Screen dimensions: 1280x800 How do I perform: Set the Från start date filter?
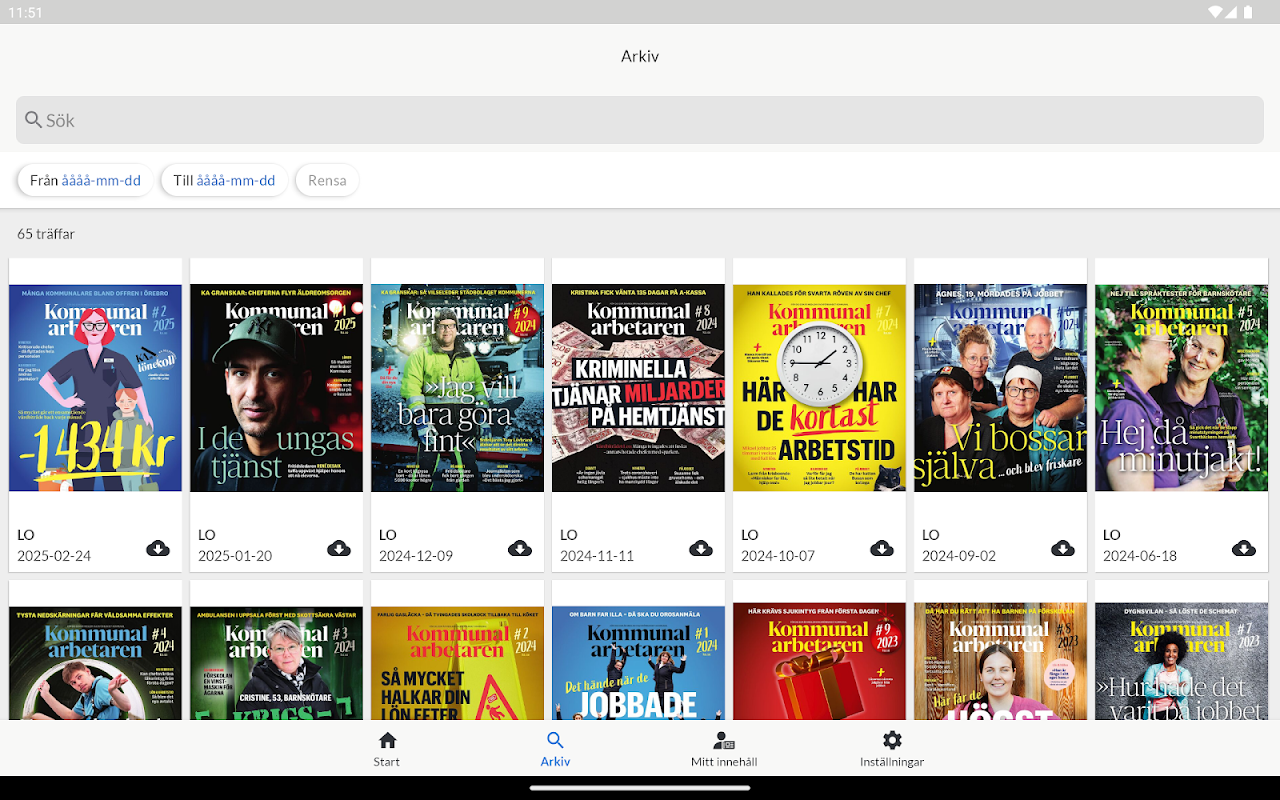pyautogui.click(x=85, y=180)
